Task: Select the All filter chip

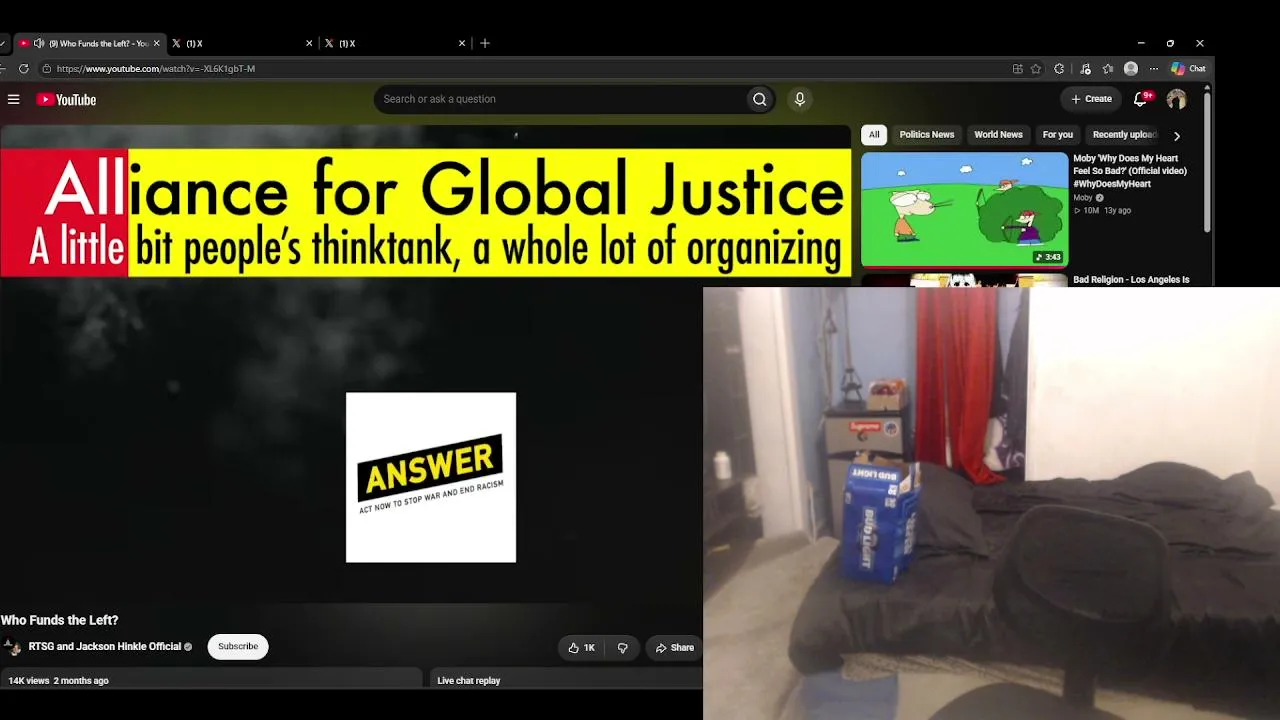Action: [874, 135]
